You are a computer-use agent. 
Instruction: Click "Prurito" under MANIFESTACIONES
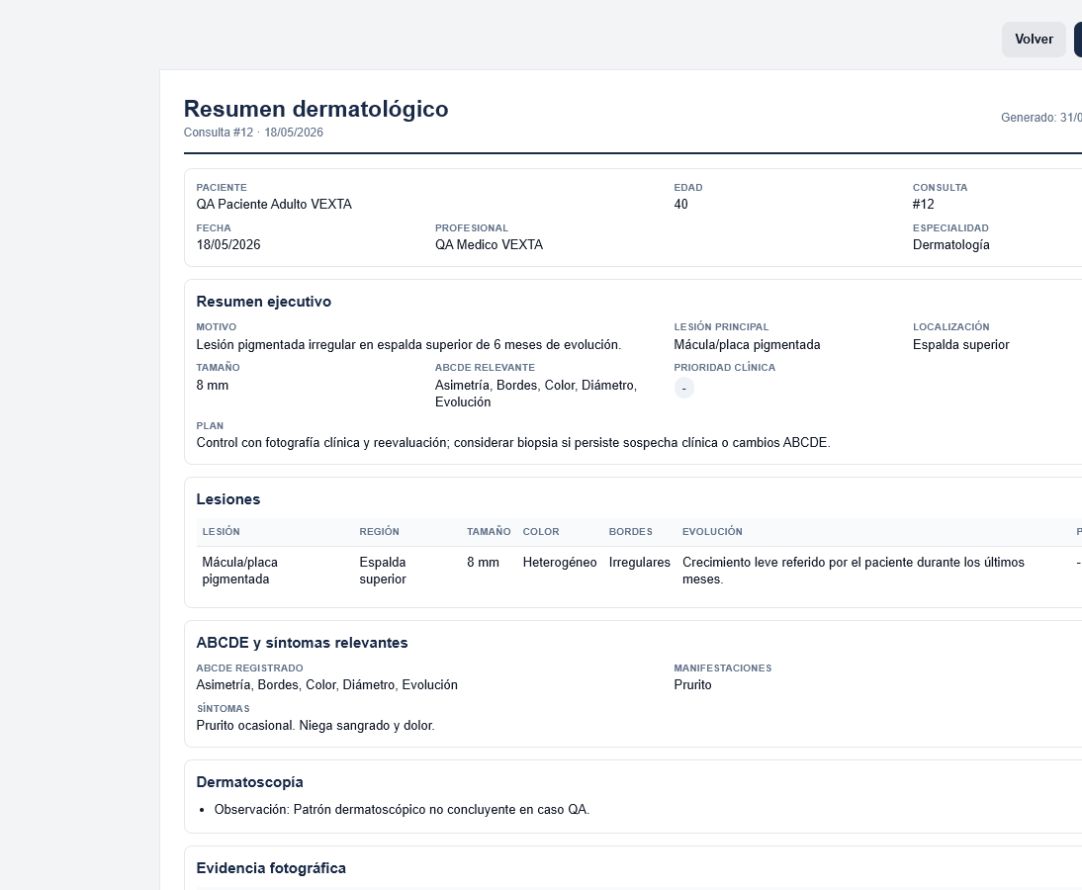pyautogui.click(x=692, y=685)
